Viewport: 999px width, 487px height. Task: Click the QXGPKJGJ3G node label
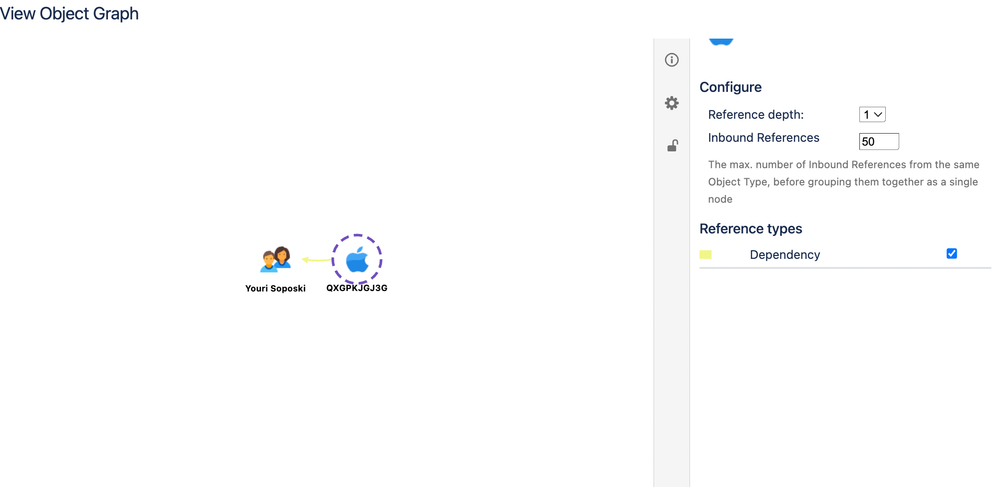(357, 287)
